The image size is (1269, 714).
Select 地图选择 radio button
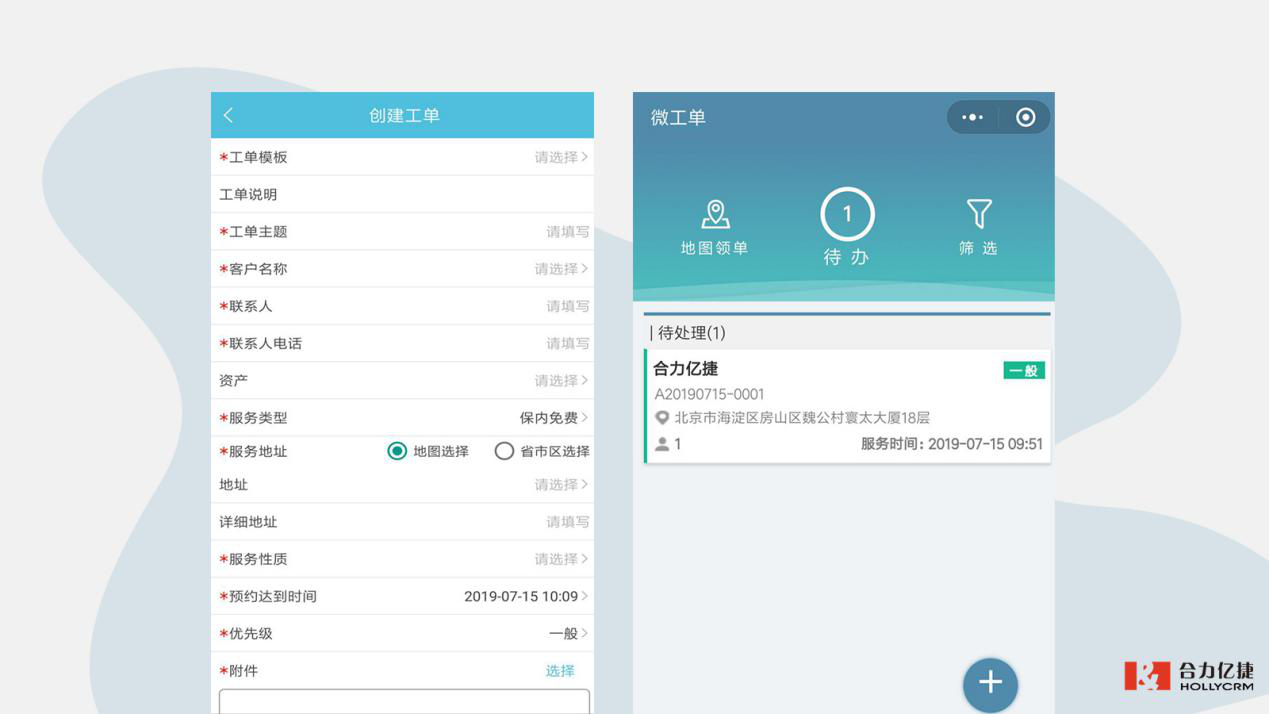click(x=397, y=451)
